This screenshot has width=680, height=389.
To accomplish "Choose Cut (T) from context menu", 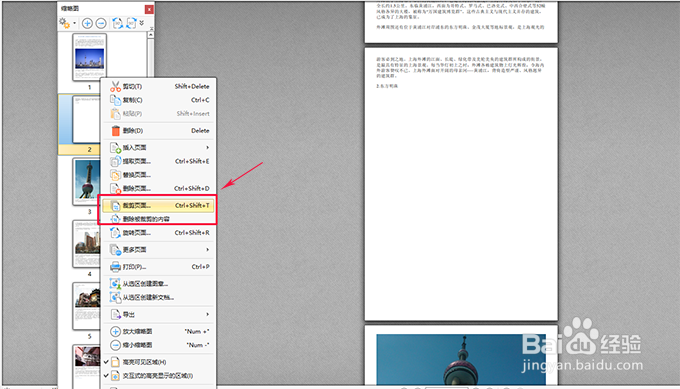I will (x=159, y=86).
